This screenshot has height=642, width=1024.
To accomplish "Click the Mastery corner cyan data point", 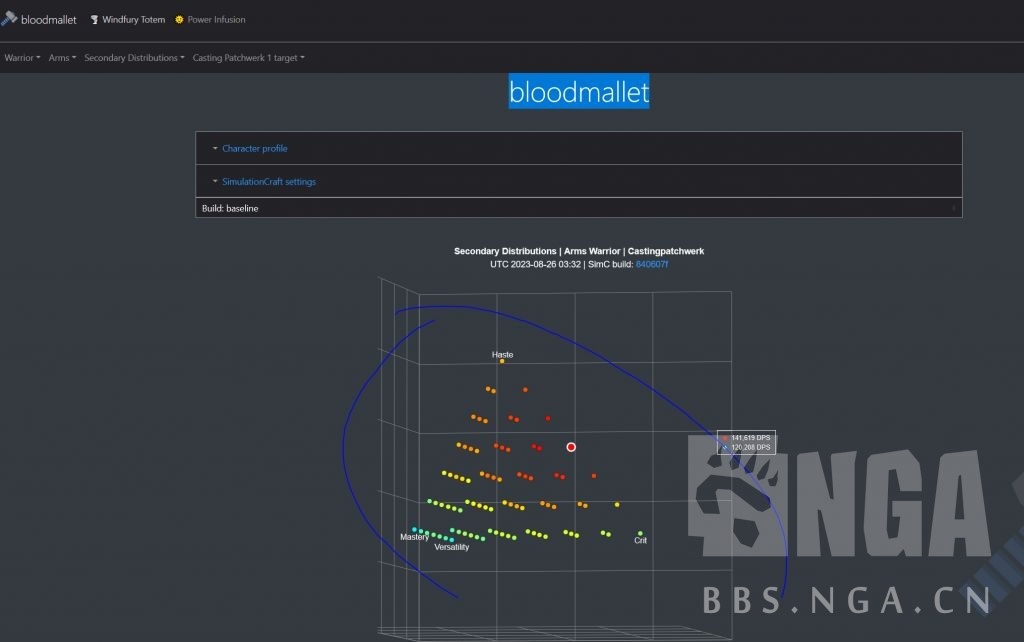I will tap(414, 529).
